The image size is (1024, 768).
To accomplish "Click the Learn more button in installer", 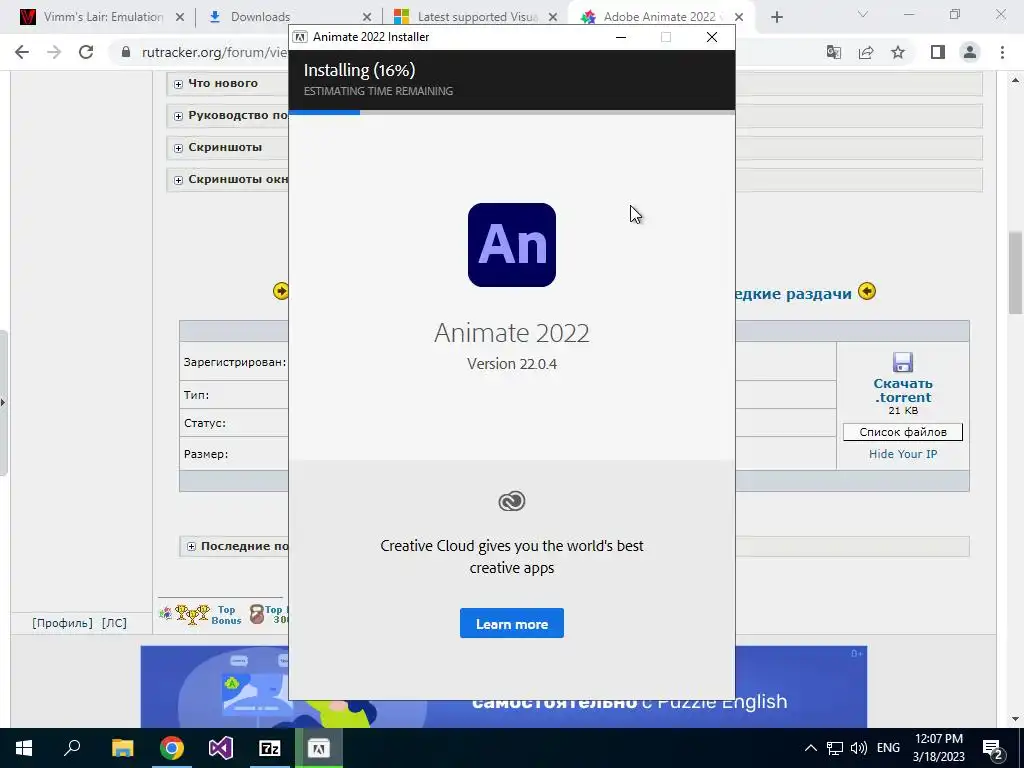I will point(511,623).
